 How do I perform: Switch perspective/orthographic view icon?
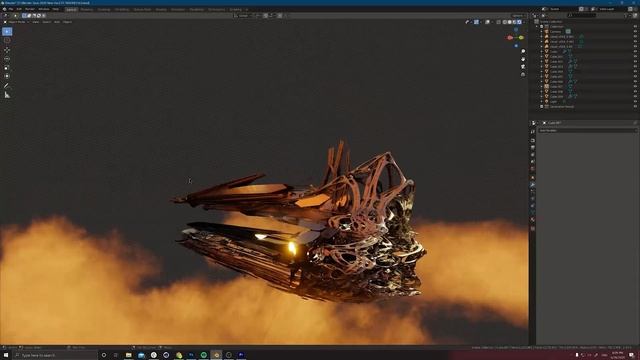pyautogui.click(x=523, y=74)
